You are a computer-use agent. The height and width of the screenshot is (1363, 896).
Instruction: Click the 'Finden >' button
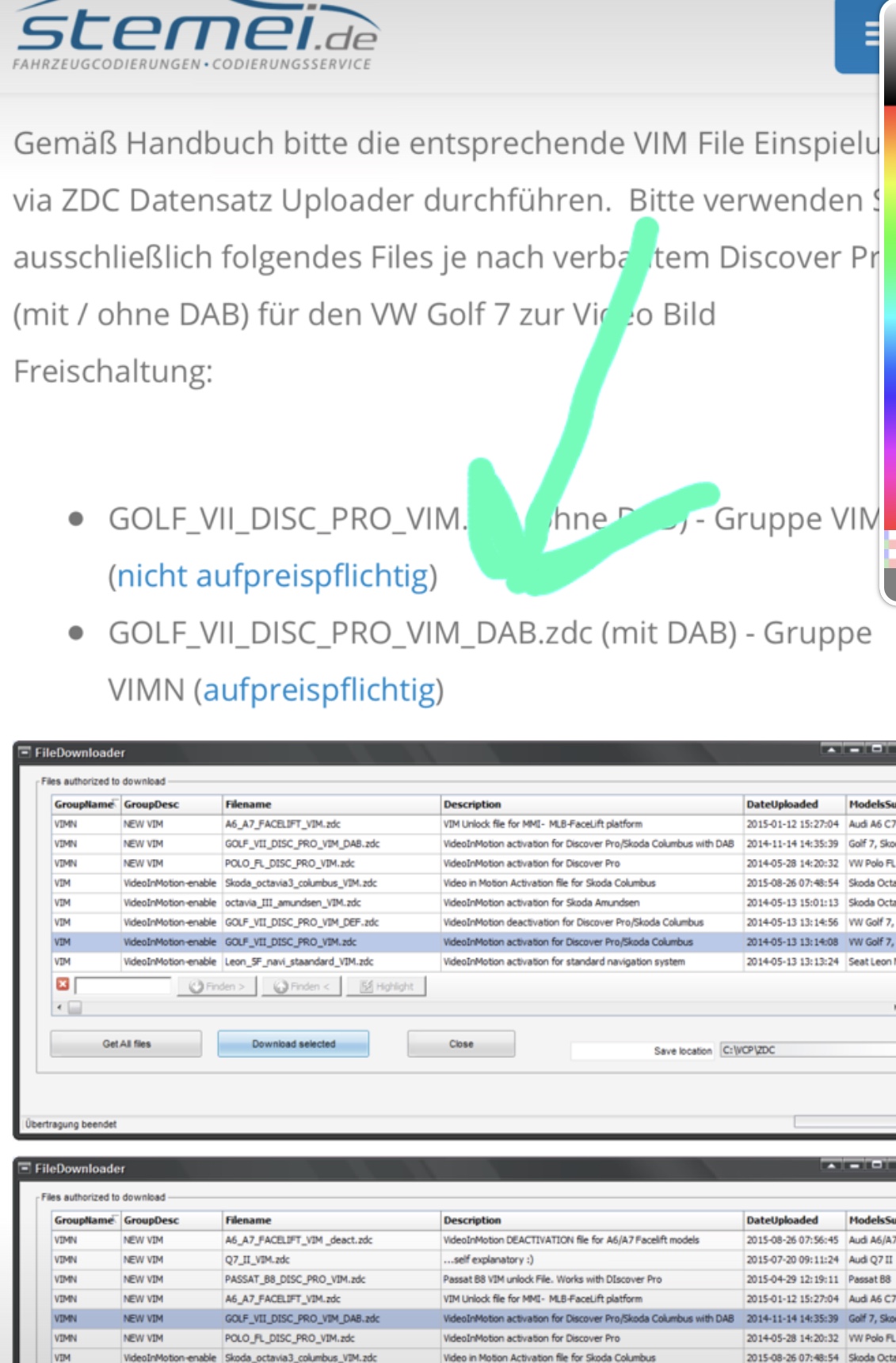point(217,987)
